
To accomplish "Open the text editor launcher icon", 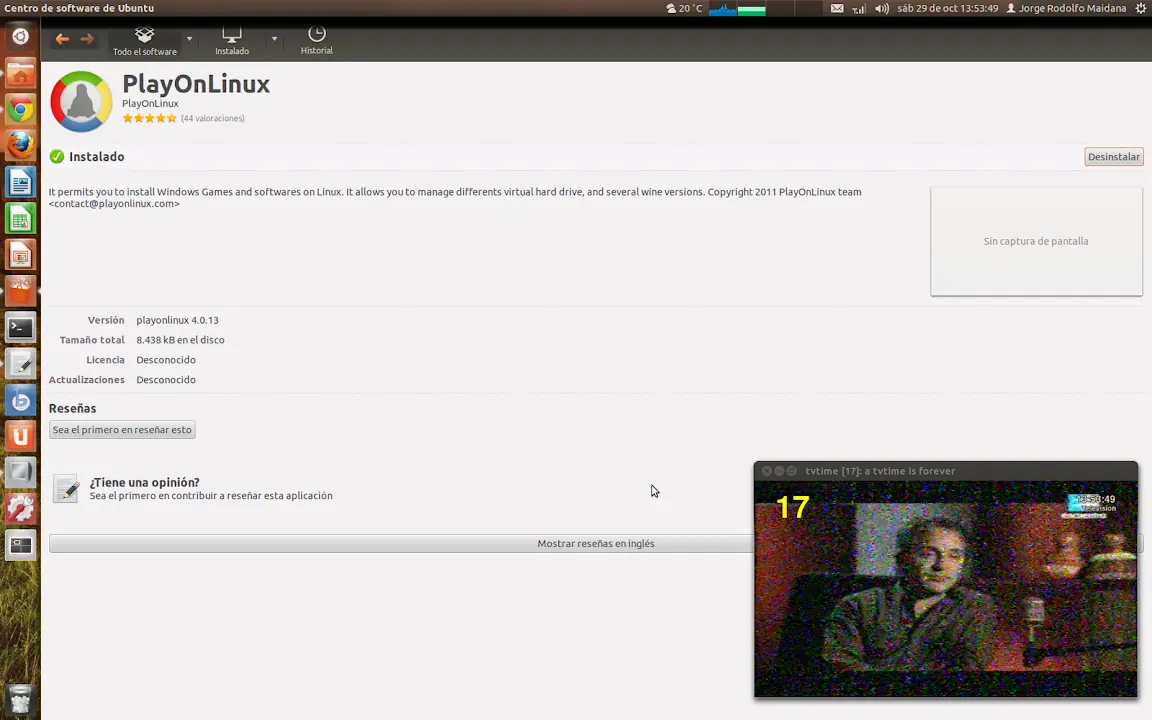I will click(21, 364).
